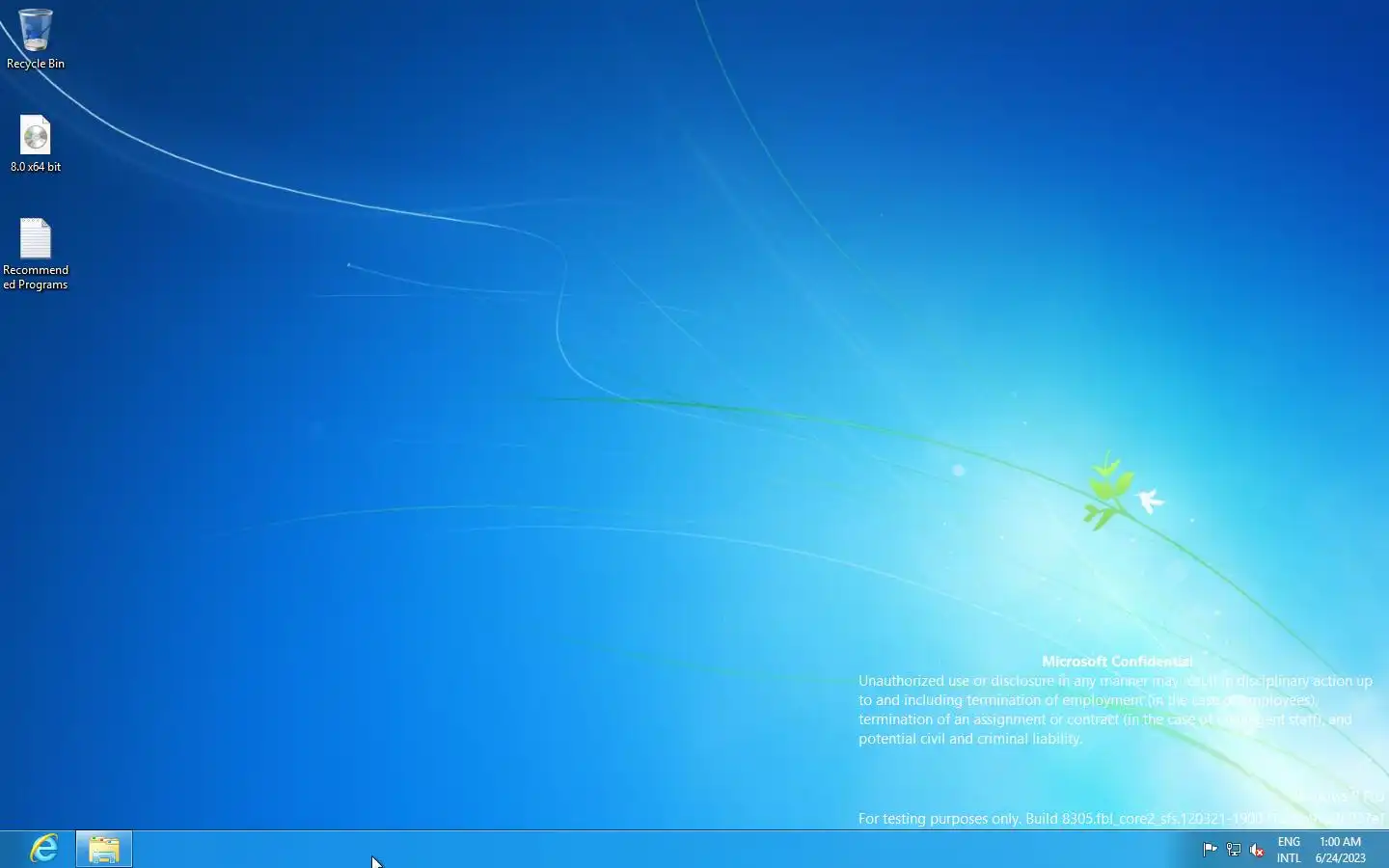Click the network status tray icon
Screen dimensions: 1389x868
(x=1233, y=850)
